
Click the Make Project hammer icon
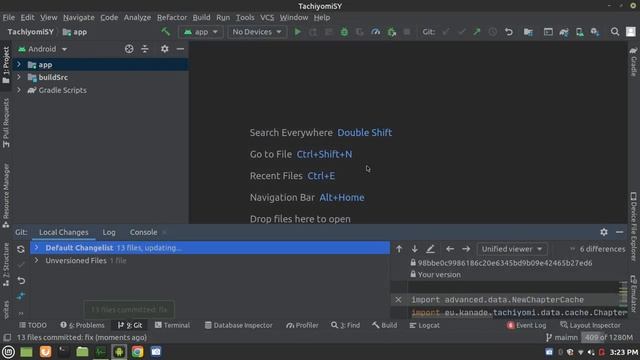(166, 31)
